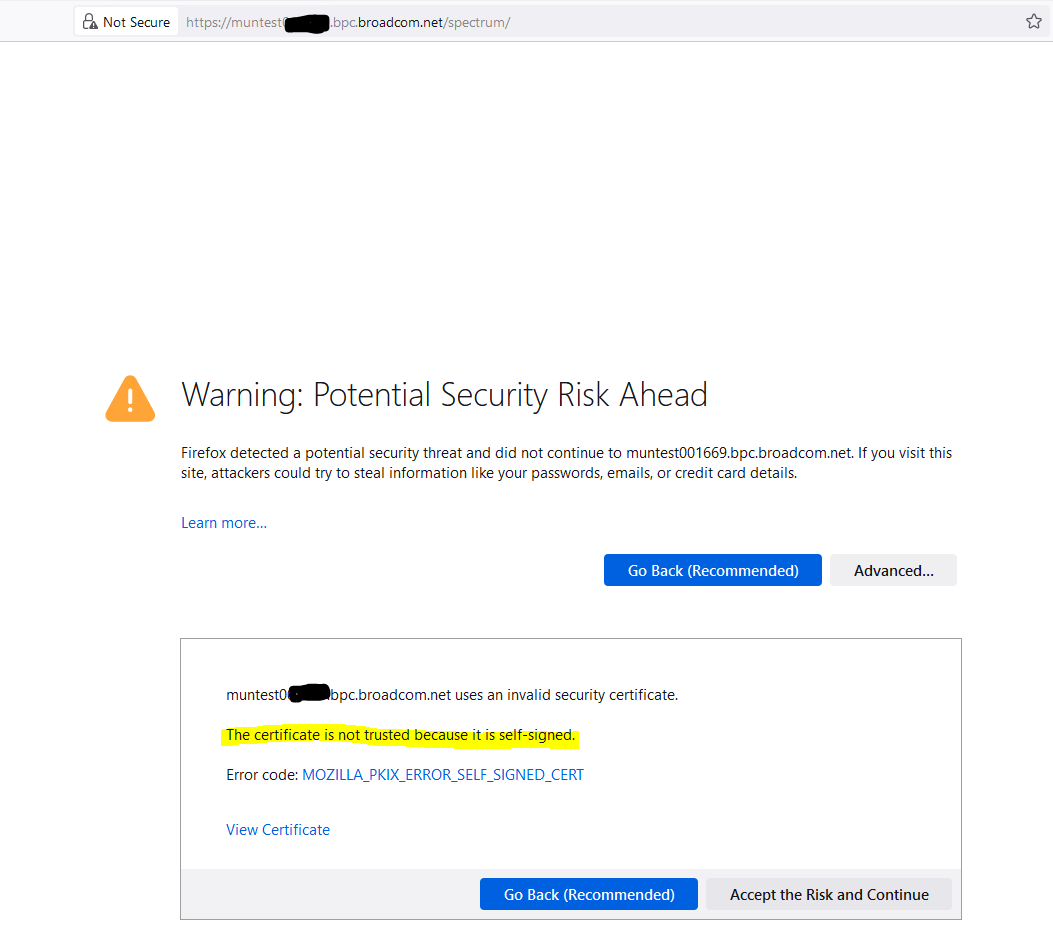Click the Firefox detected threat description paragraph
1053x942 pixels.
point(566,463)
